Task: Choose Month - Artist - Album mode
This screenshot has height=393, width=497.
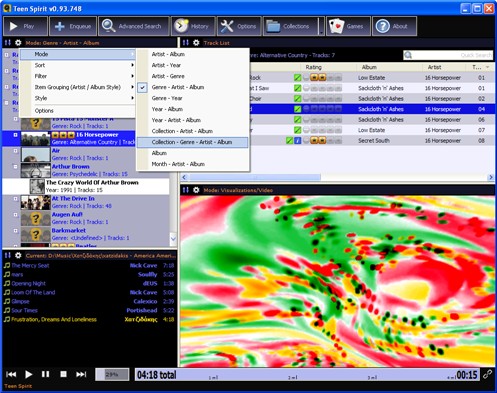Action: click(x=193, y=164)
